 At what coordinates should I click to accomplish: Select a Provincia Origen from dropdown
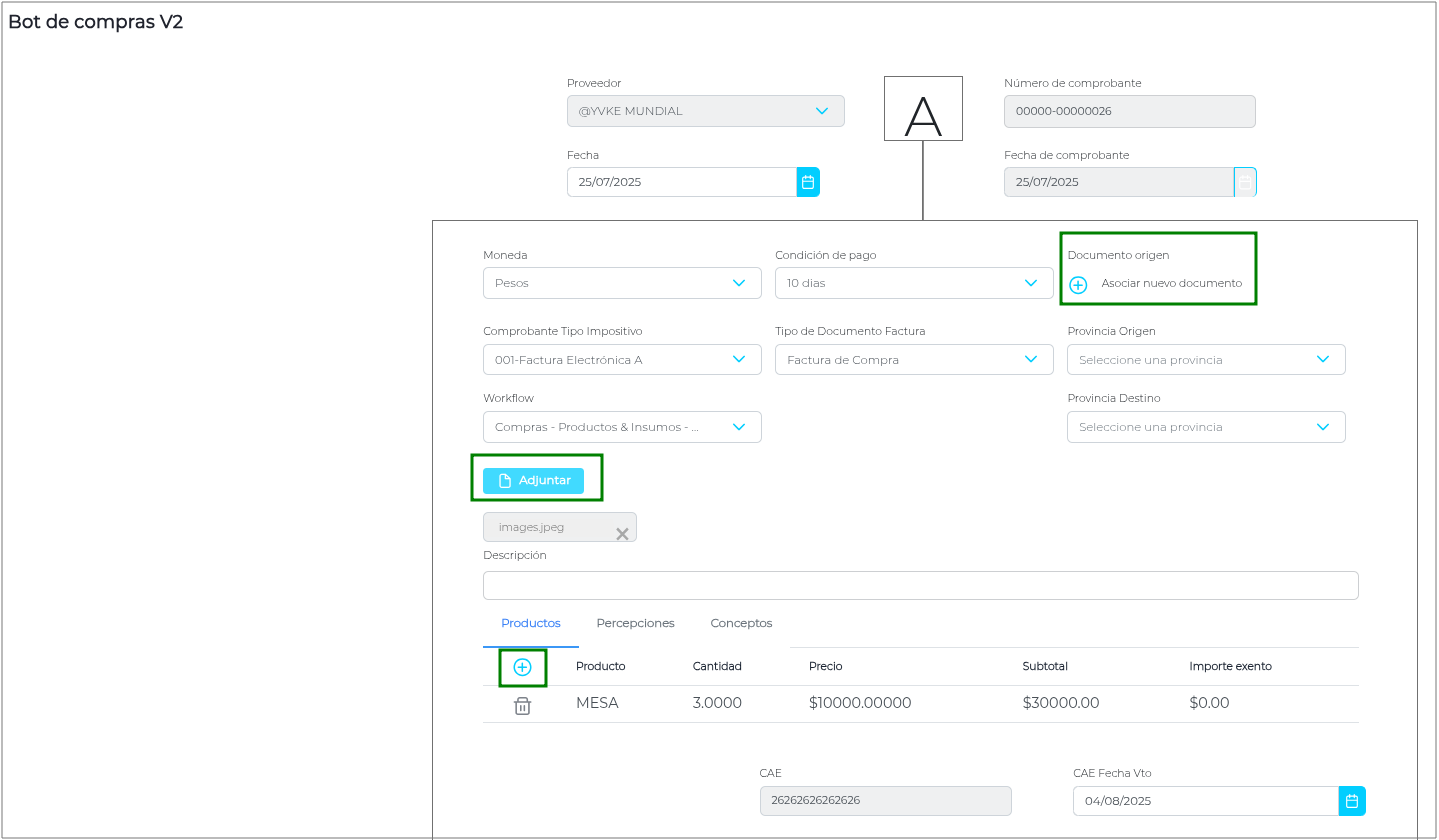coord(1205,359)
